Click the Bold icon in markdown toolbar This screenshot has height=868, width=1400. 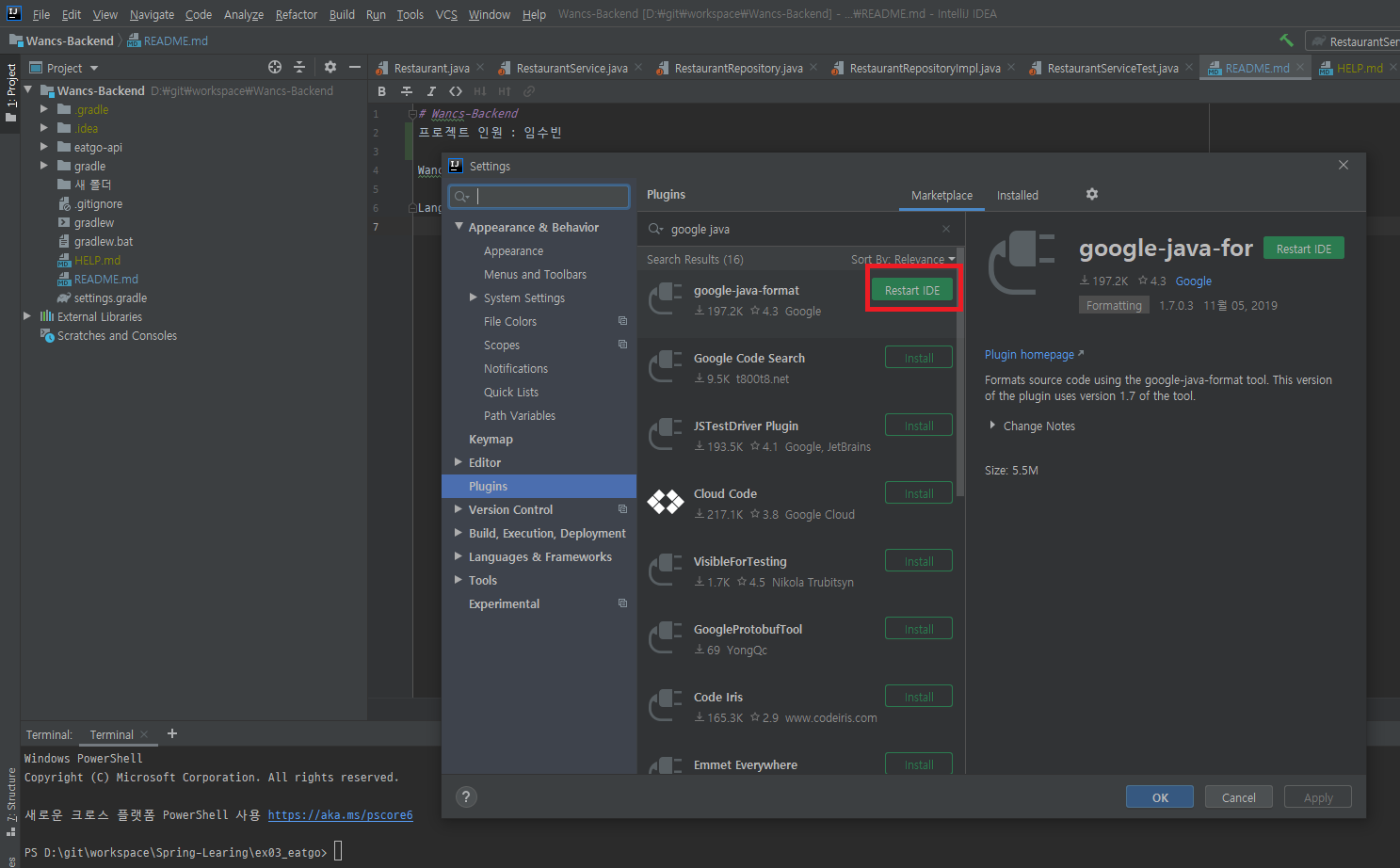tap(381, 91)
